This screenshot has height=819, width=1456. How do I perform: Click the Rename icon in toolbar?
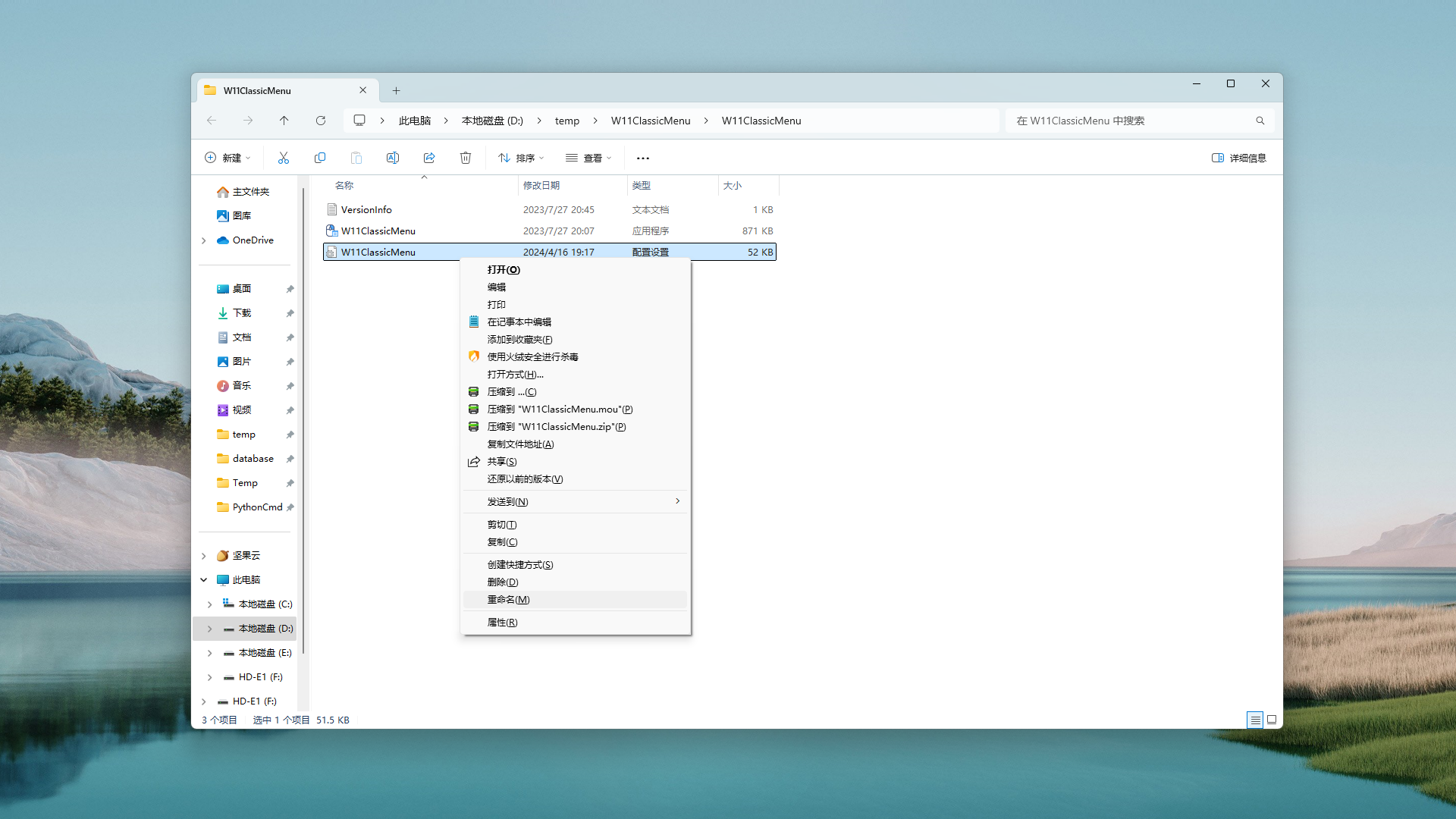393,158
